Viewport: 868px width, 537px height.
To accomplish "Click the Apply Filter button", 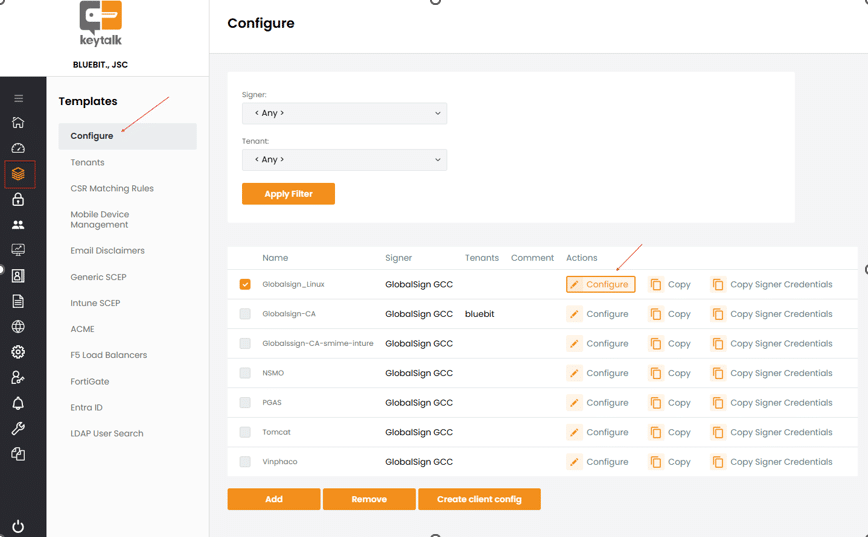I will (288, 194).
